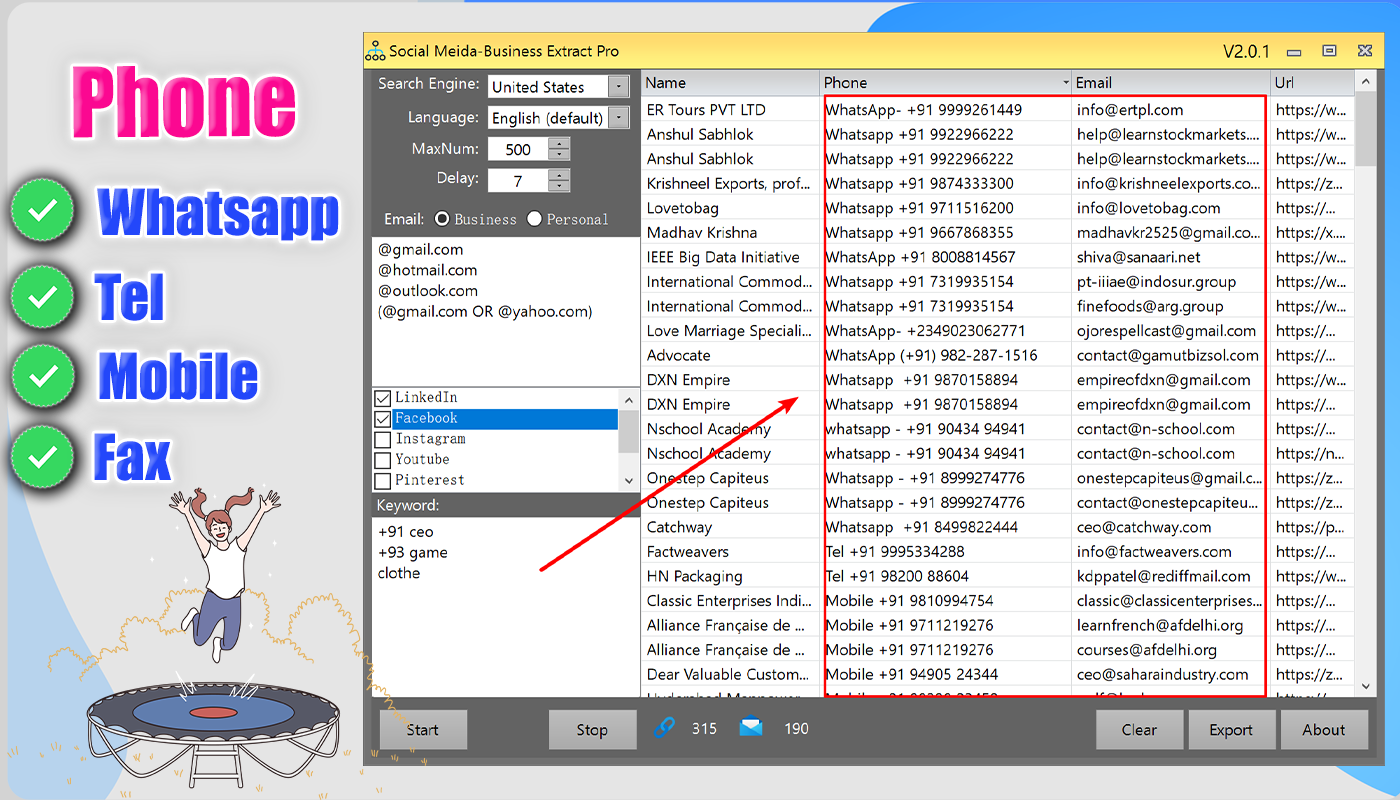Click the maximize window icon
Screen dimensions: 1400x800
[x=1329, y=51]
